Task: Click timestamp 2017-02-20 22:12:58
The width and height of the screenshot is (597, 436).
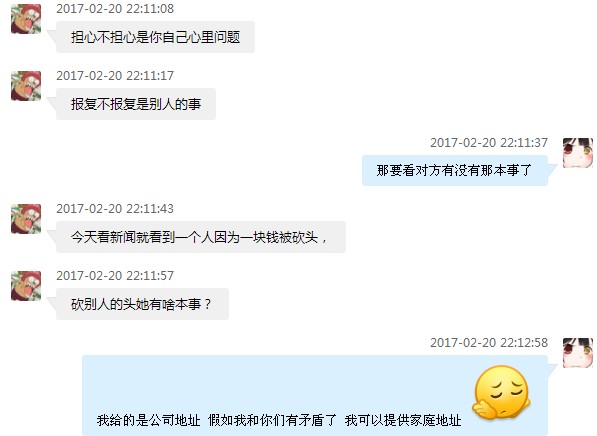Action: pyautogui.click(x=489, y=342)
